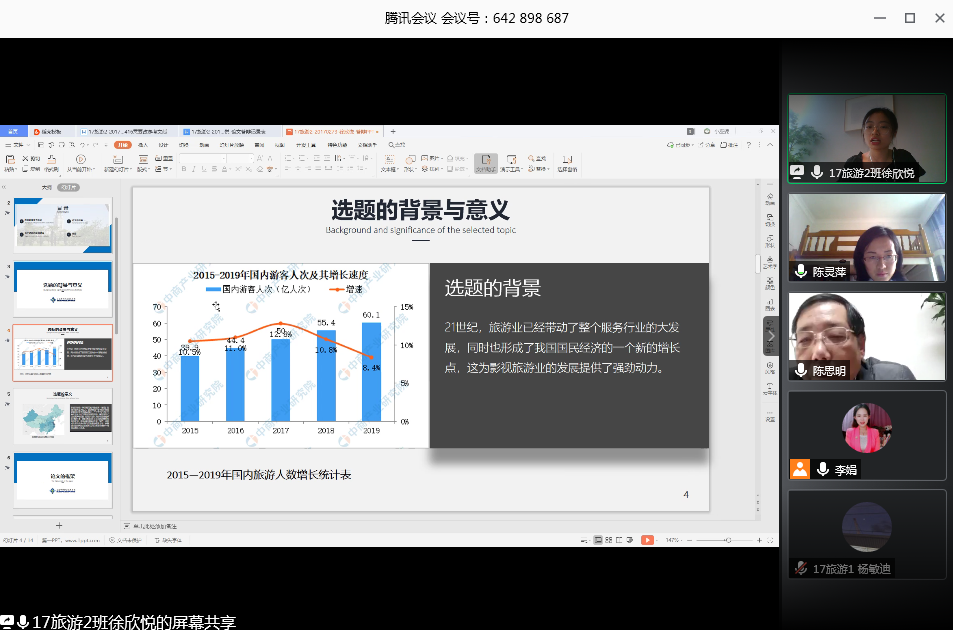This screenshot has width=953, height=630.
Task: Switch to normal view mode in status bar
Action: click(x=597, y=540)
